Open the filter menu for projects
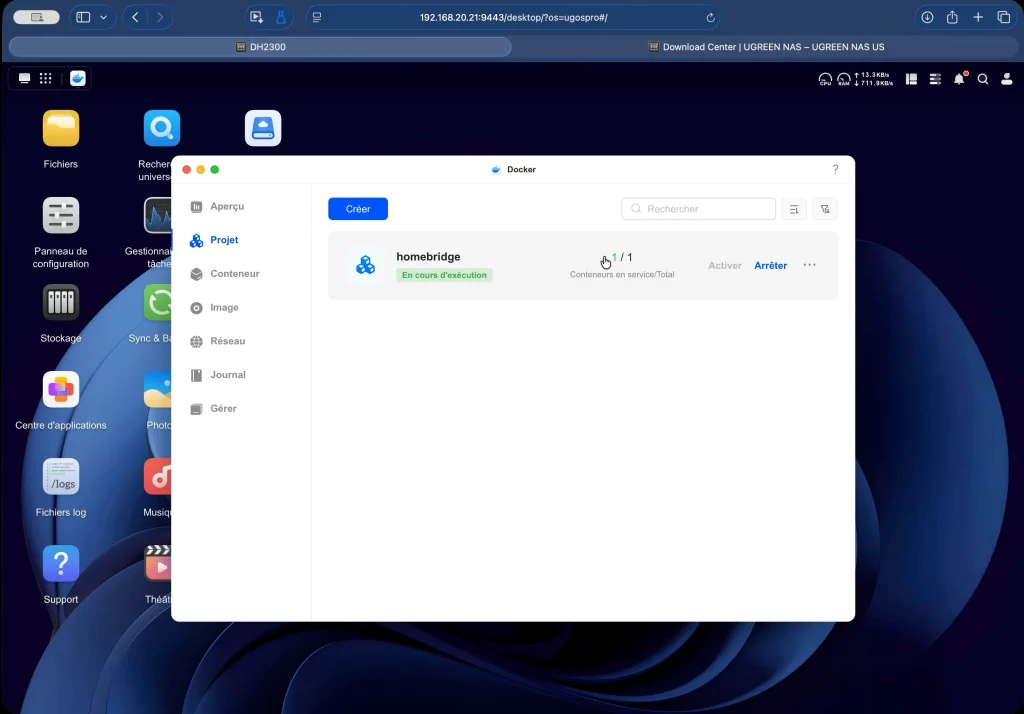This screenshot has width=1024, height=714. pos(825,209)
